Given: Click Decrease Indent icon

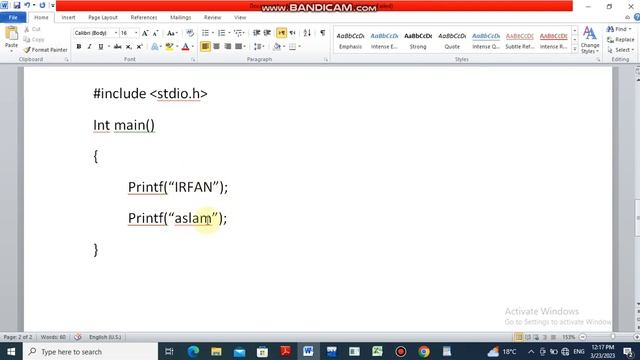Looking at the screenshot, I should (x=256, y=33).
